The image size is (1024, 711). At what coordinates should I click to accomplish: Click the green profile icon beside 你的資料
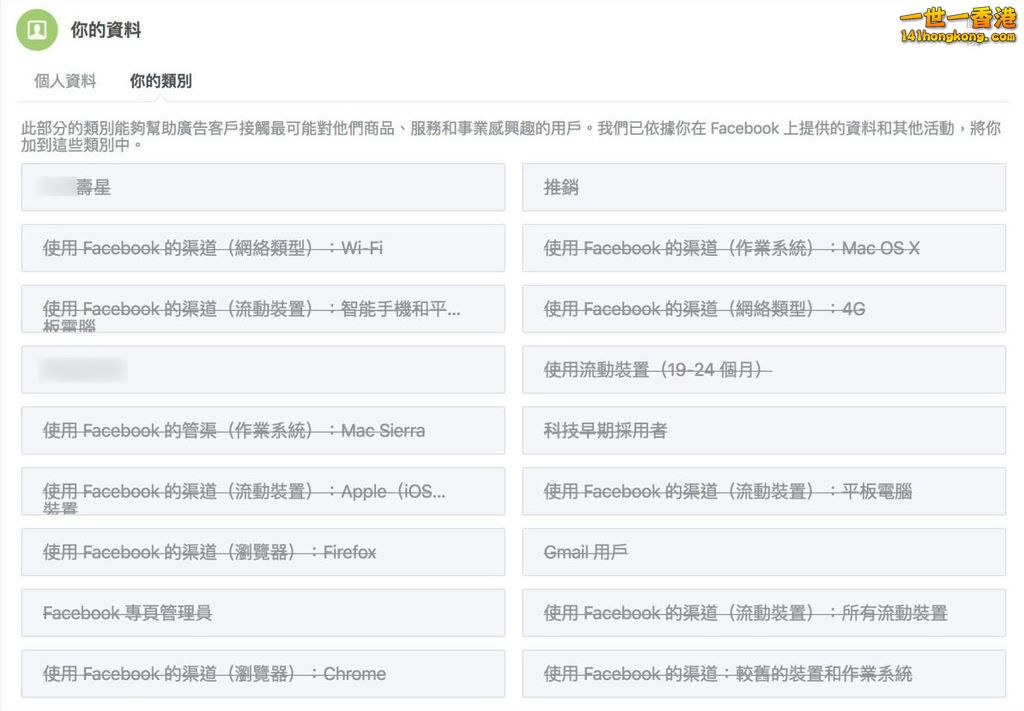pos(37,30)
